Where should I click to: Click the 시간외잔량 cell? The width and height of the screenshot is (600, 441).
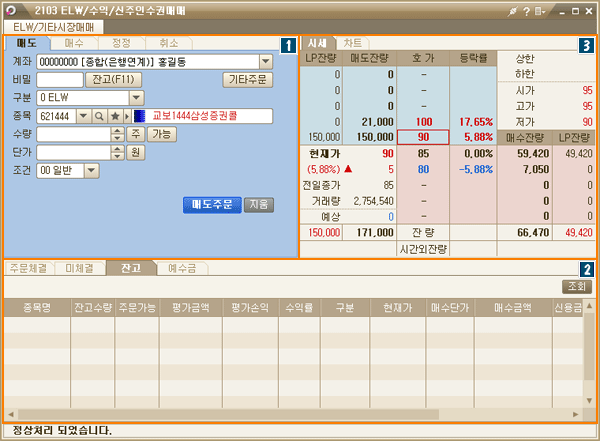coord(423,250)
